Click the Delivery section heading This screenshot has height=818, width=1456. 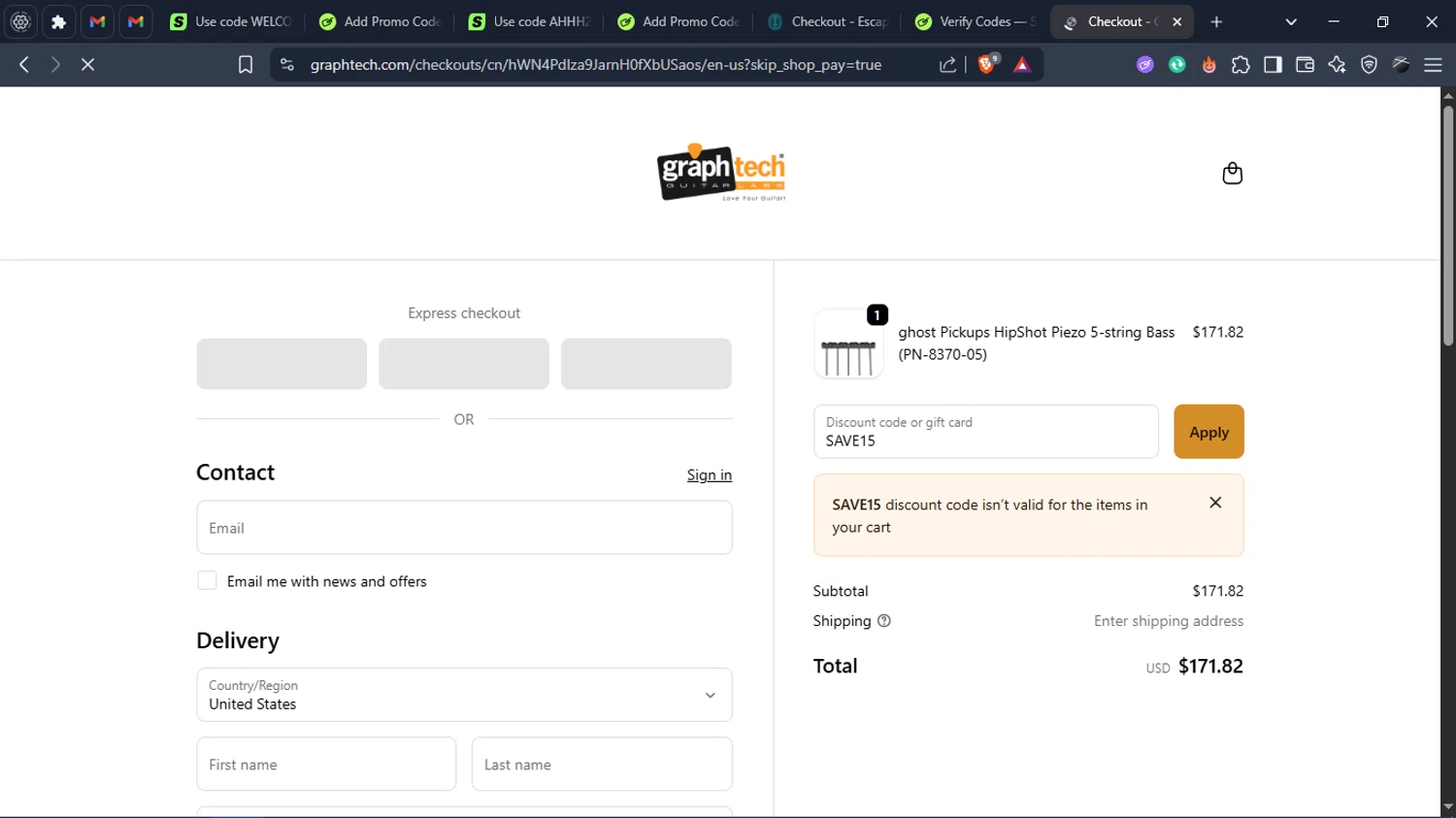pyautogui.click(x=238, y=640)
